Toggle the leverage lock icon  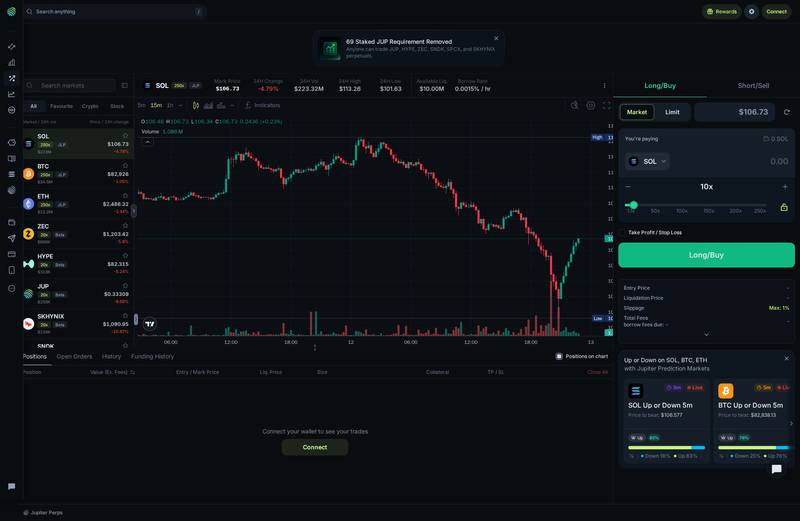click(x=784, y=207)
